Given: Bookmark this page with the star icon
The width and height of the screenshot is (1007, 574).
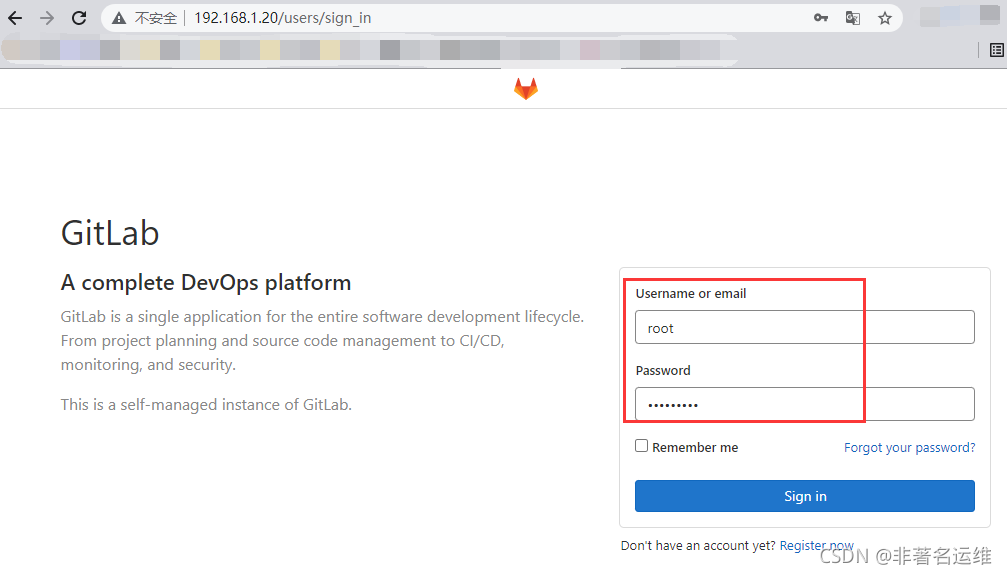Looking at the screenshot, I should click(885, 18).
